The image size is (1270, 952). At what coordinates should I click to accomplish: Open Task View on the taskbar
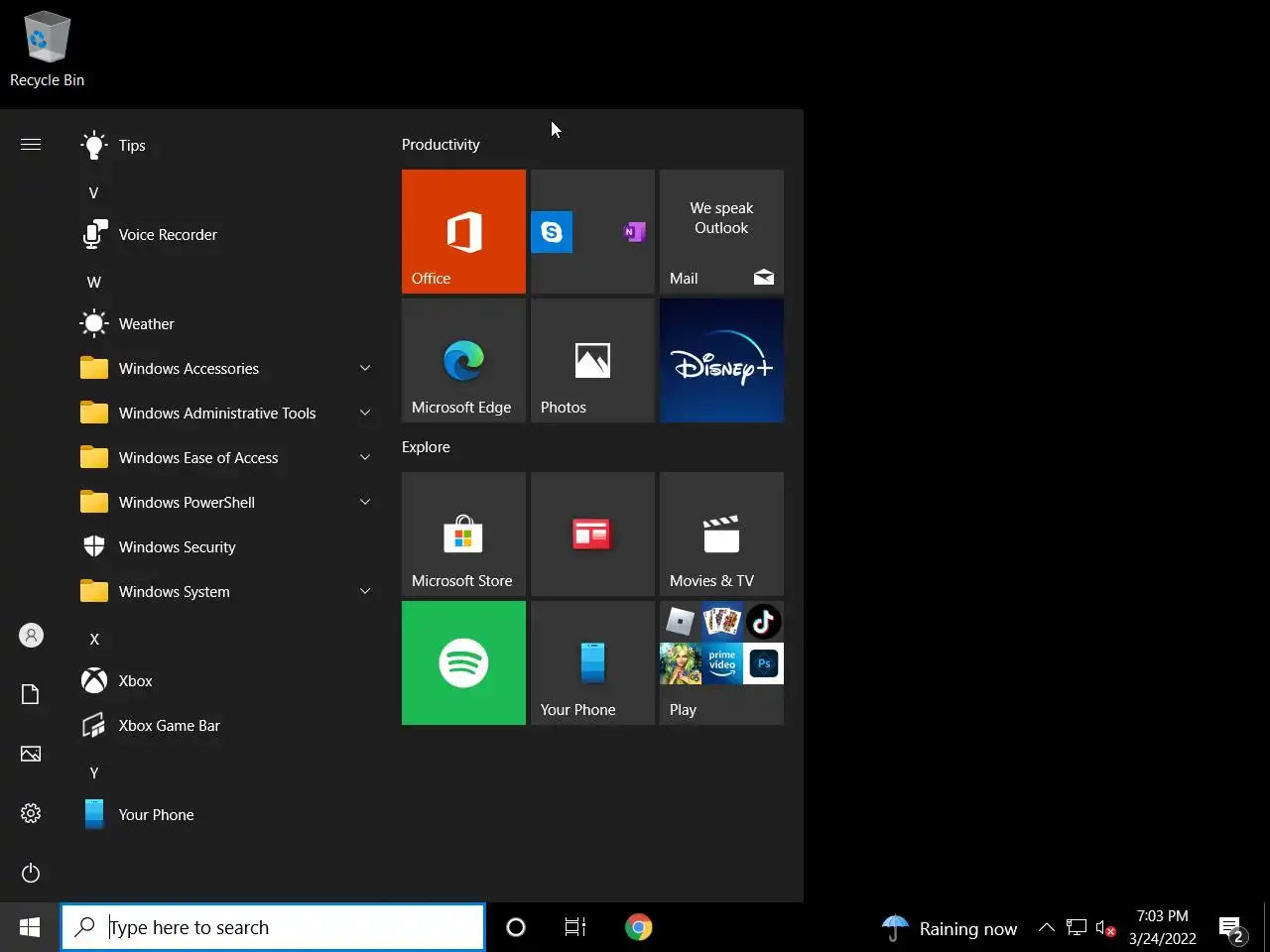575,928
